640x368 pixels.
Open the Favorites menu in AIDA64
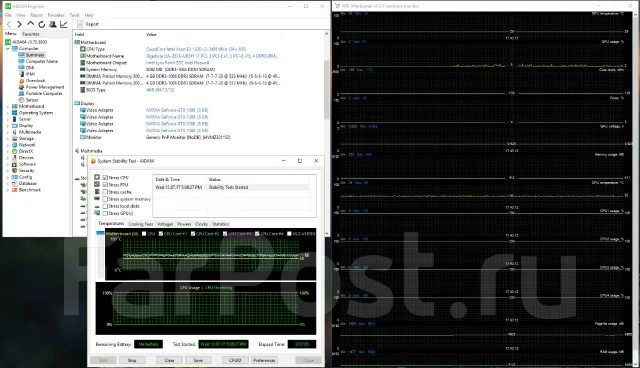click(56, 15)
